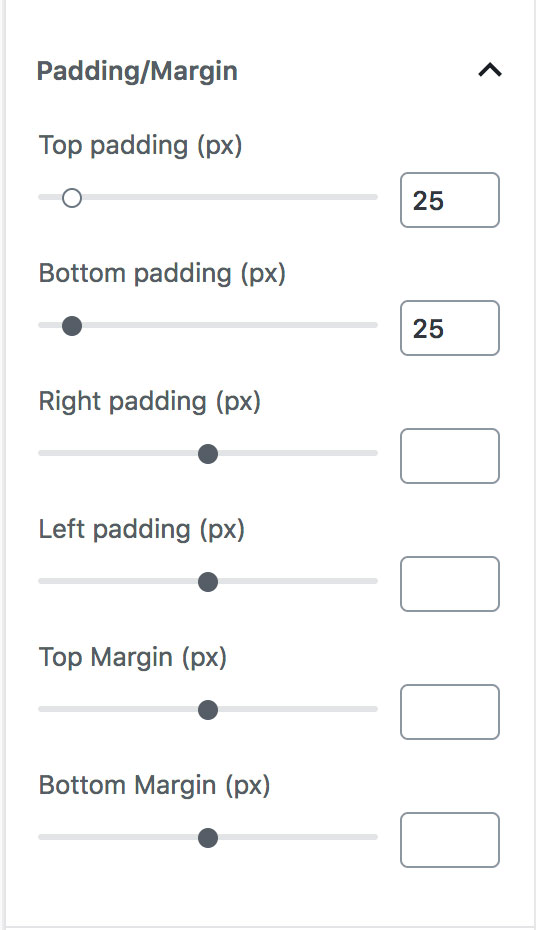Click the Bottom Margin slider handle

pos(208,837)
